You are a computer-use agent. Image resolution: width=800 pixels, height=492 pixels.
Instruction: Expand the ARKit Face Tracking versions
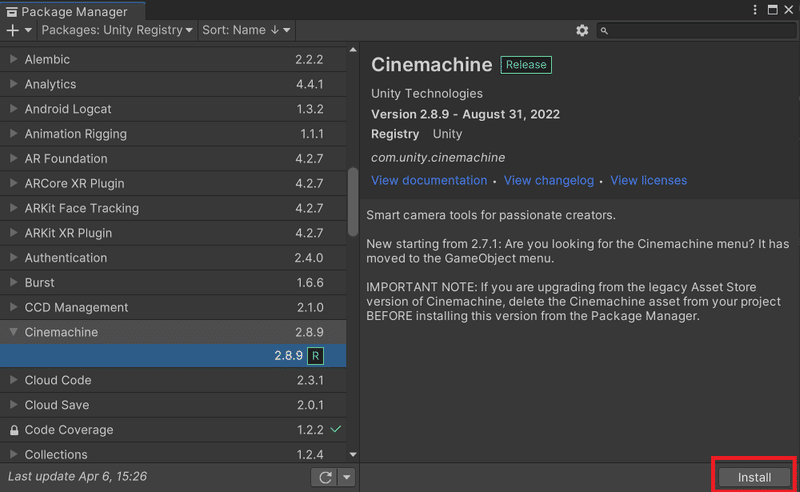(x=13, y=208)
